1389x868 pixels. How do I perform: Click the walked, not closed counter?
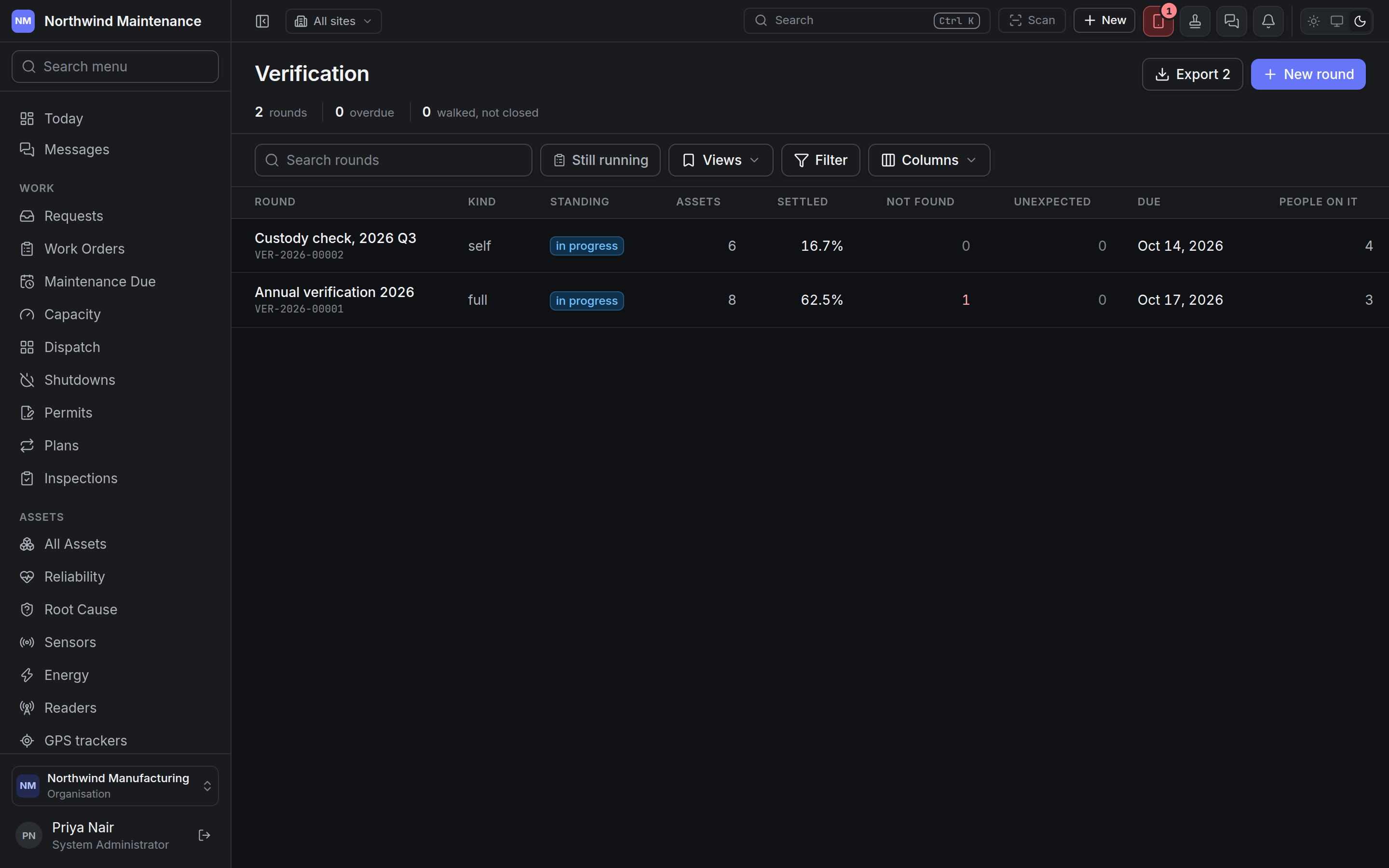(x=480, y=112)
